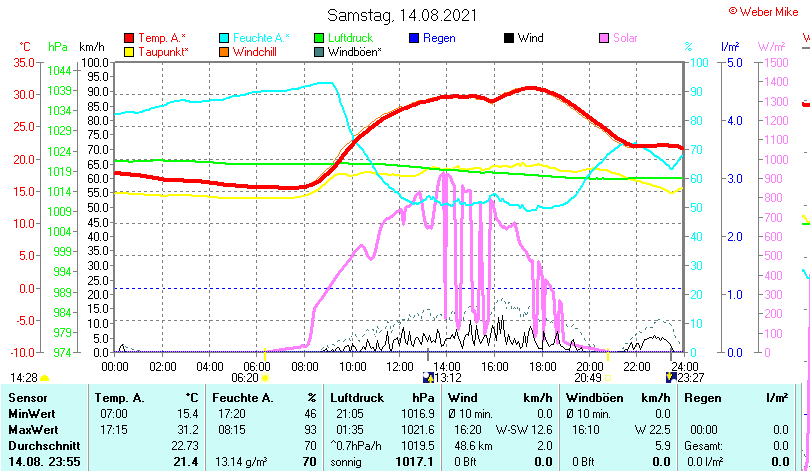Click the cyan Feuchte A. legend swatch

click(x=224, y=38)
